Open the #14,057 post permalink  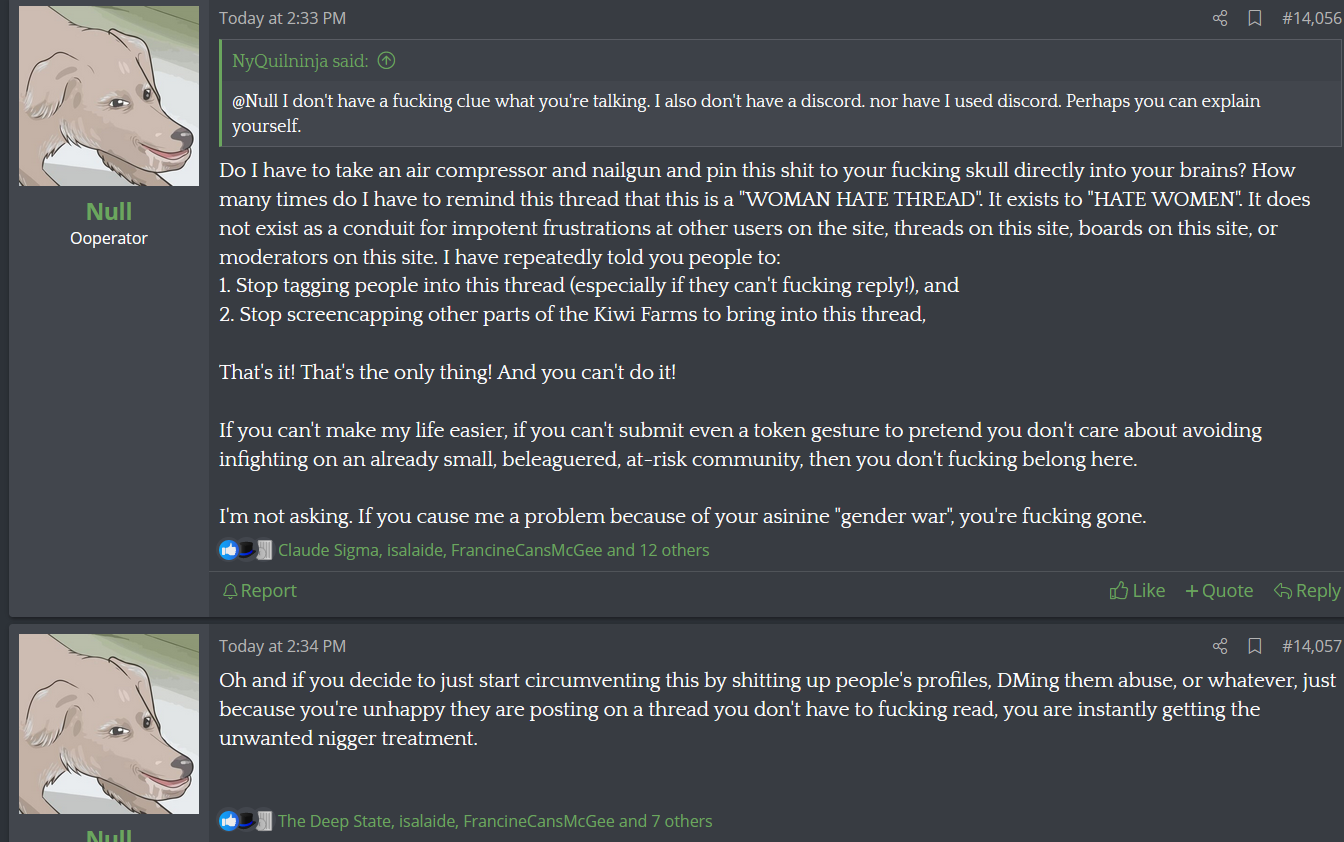(1311, 646)
